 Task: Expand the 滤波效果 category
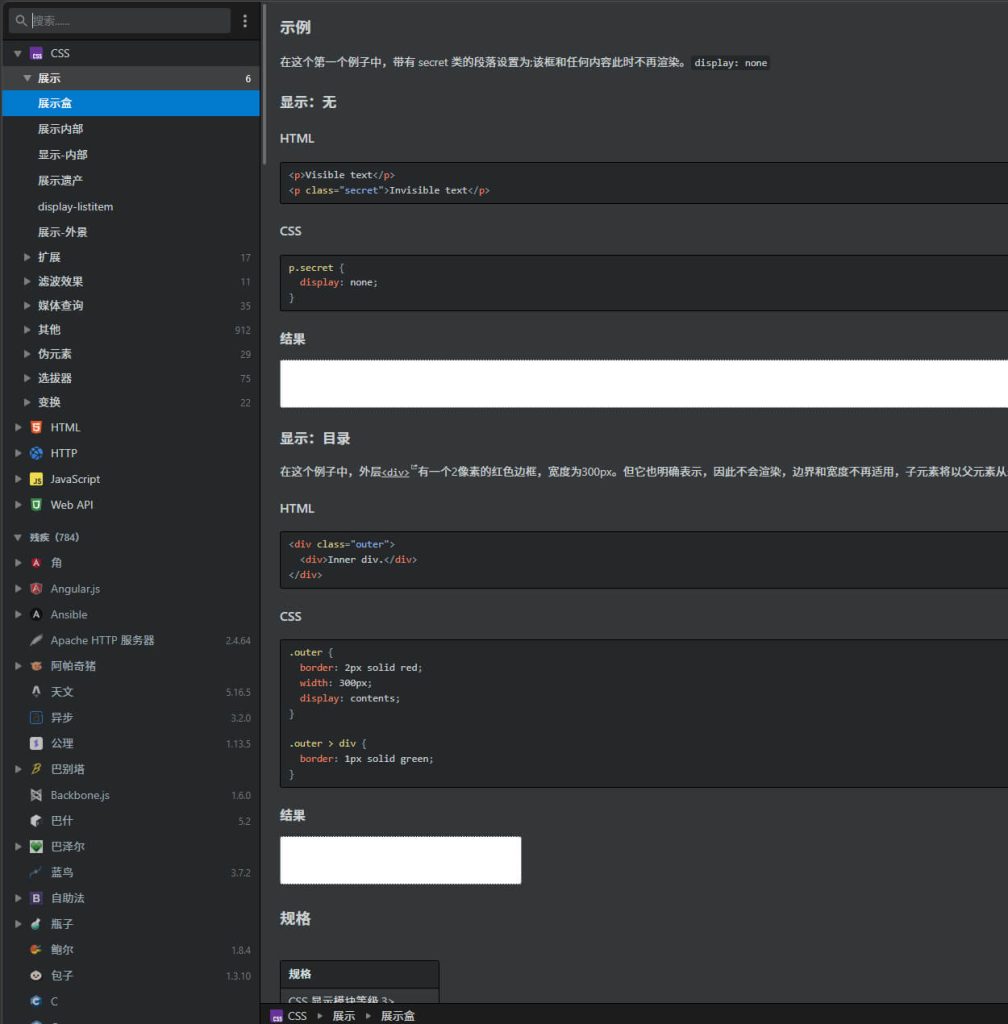pos(28,282)
